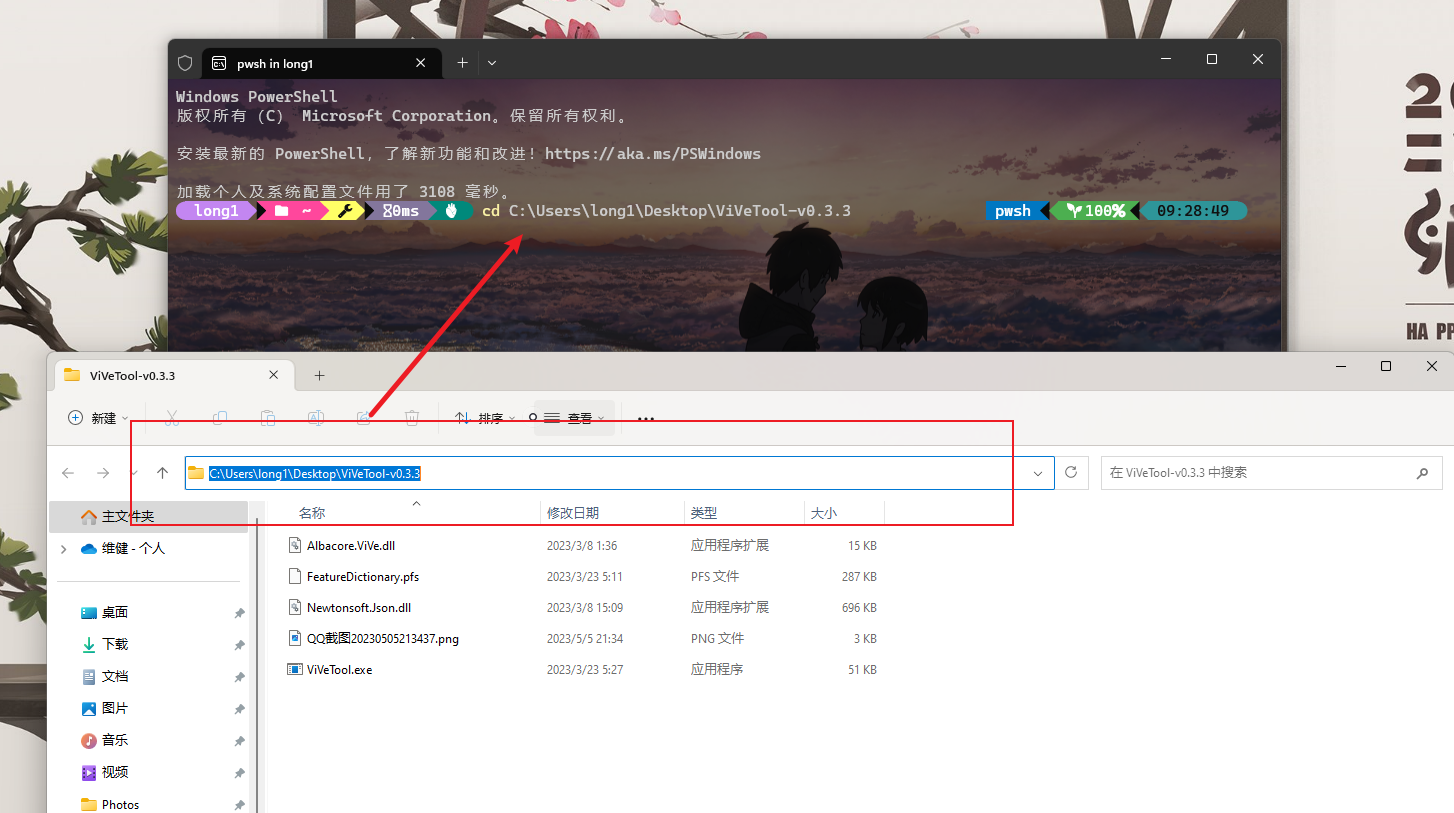
Task: Click the Rename icon in Explorer toolbar
Action: [316, 418]
